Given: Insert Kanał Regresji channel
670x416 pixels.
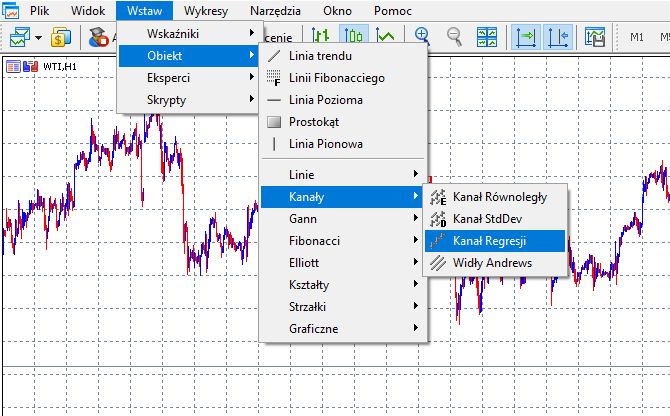Looking at the screenshot, I should (495, 241).
